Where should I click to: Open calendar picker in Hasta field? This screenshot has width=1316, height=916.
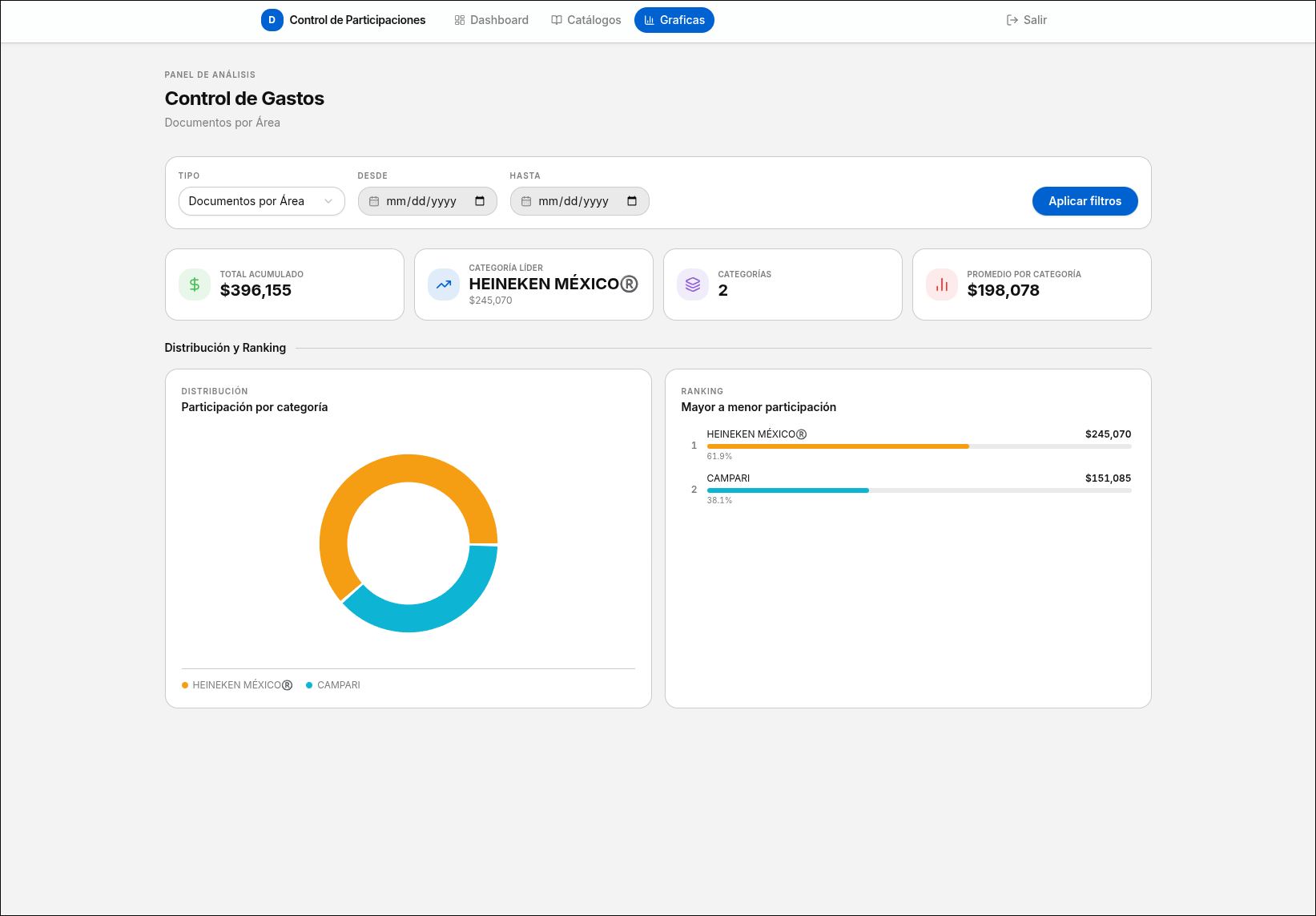tap(632, 201)
